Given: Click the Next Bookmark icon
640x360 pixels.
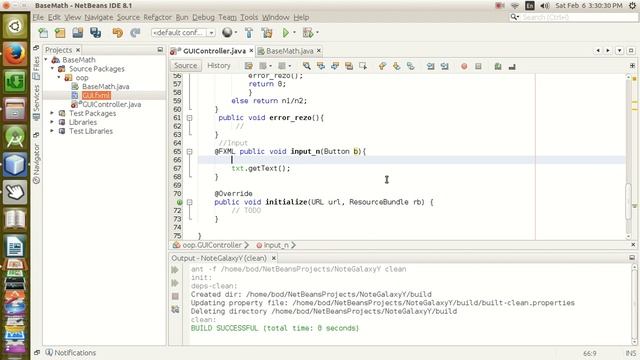Looking at the screenshot, I should point(396,66).
